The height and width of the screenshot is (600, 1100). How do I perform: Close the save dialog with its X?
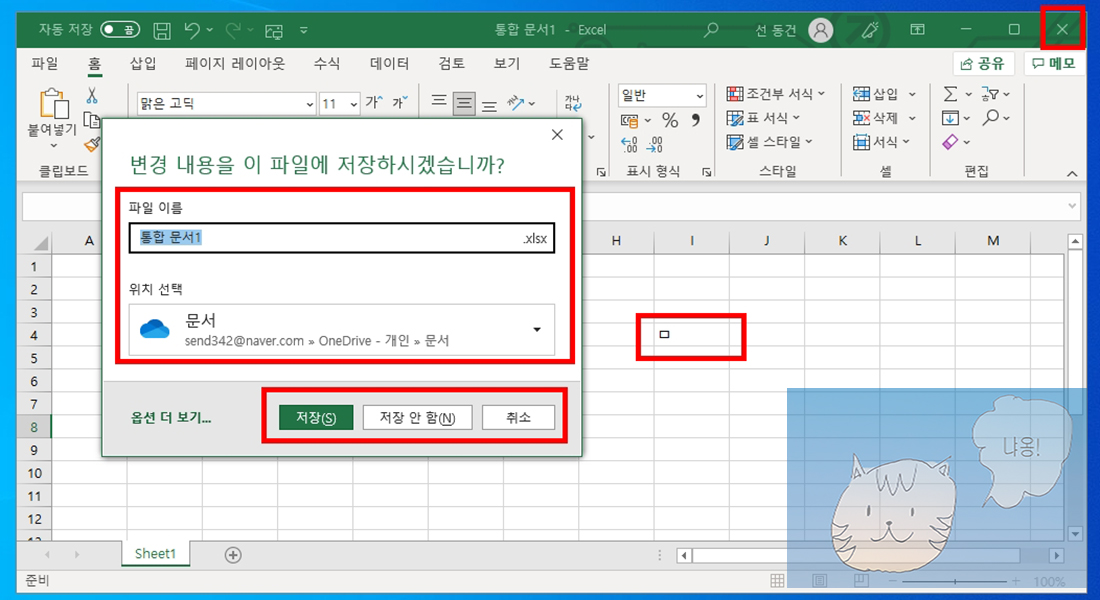[557, 135]
